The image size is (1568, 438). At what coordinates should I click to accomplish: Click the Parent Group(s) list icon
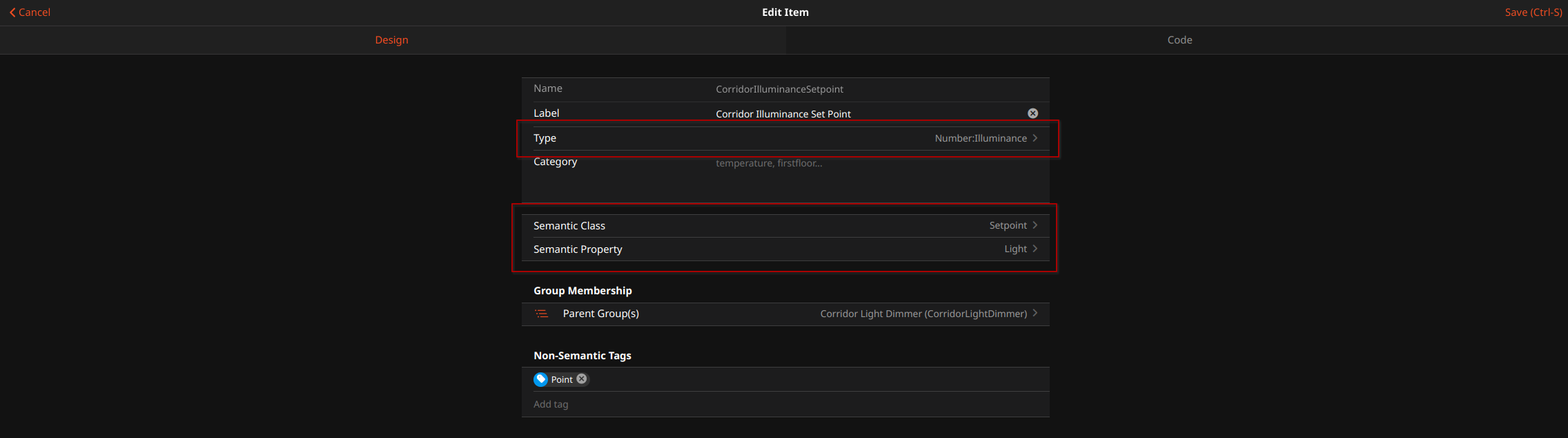542,314
